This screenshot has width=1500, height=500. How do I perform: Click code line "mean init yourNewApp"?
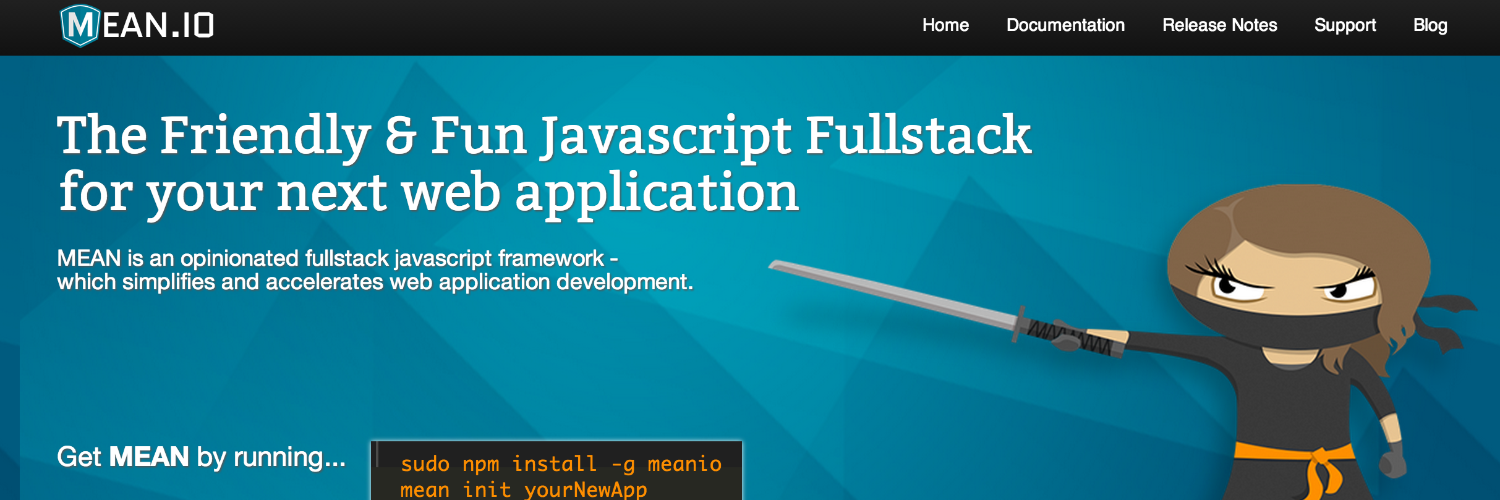(x=523, y=489)
